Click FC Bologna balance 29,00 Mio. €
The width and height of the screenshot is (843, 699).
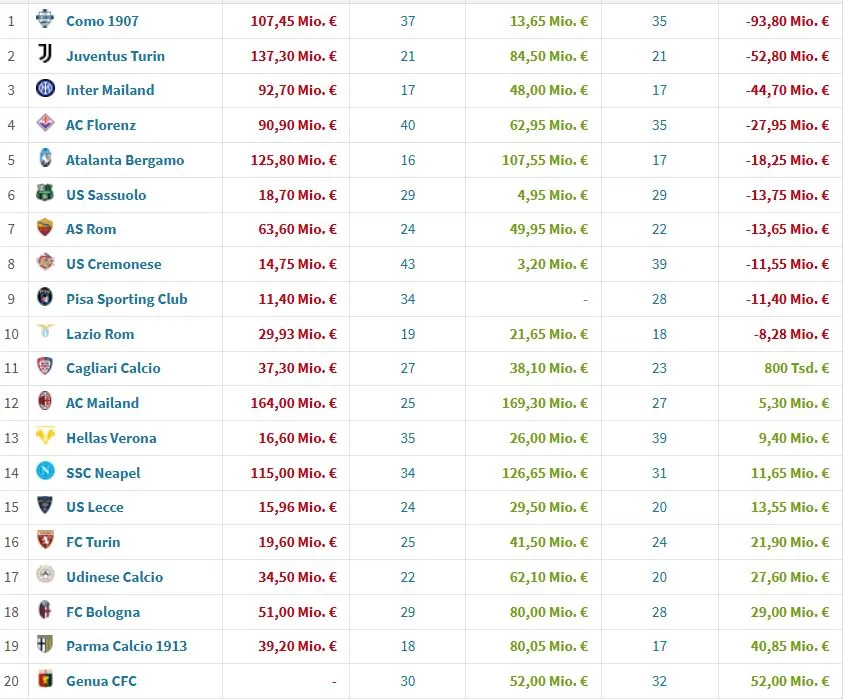coord(790,612)
